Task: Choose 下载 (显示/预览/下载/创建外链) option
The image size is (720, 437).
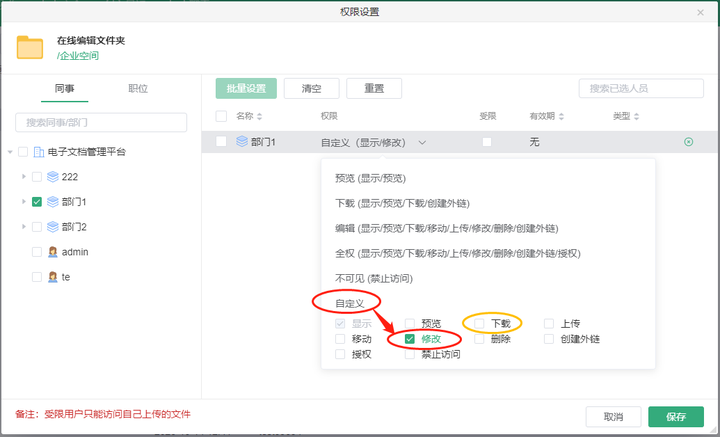Action: (403, 203)
